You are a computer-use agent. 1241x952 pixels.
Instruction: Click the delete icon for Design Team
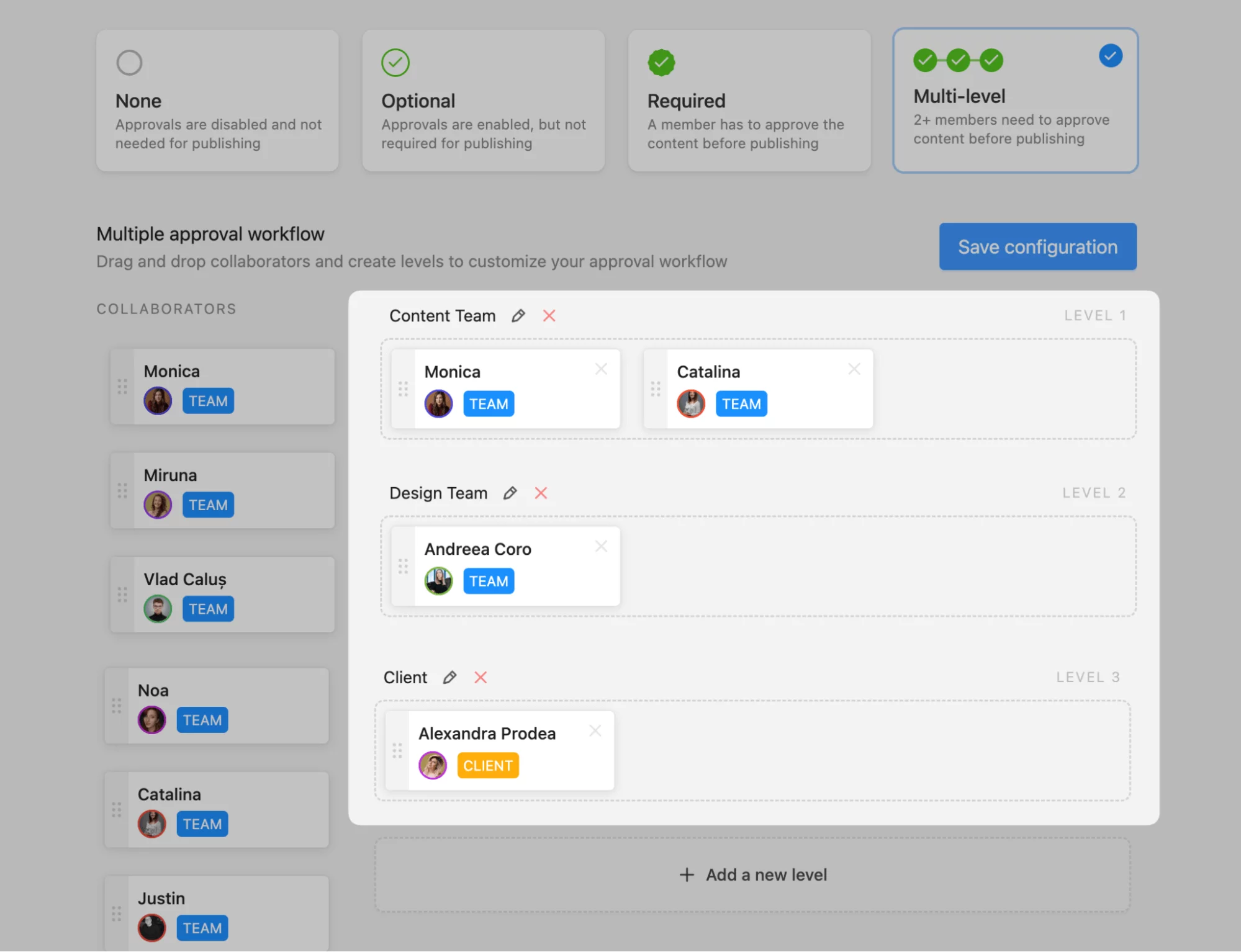[540, 492]
